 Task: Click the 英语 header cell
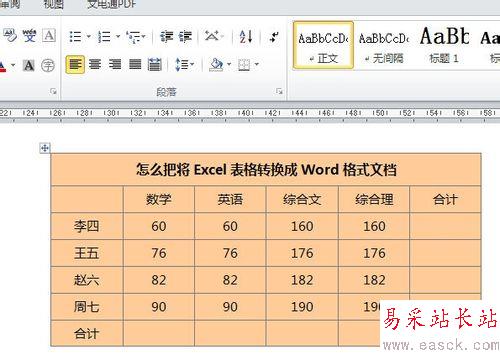(230, 199)
